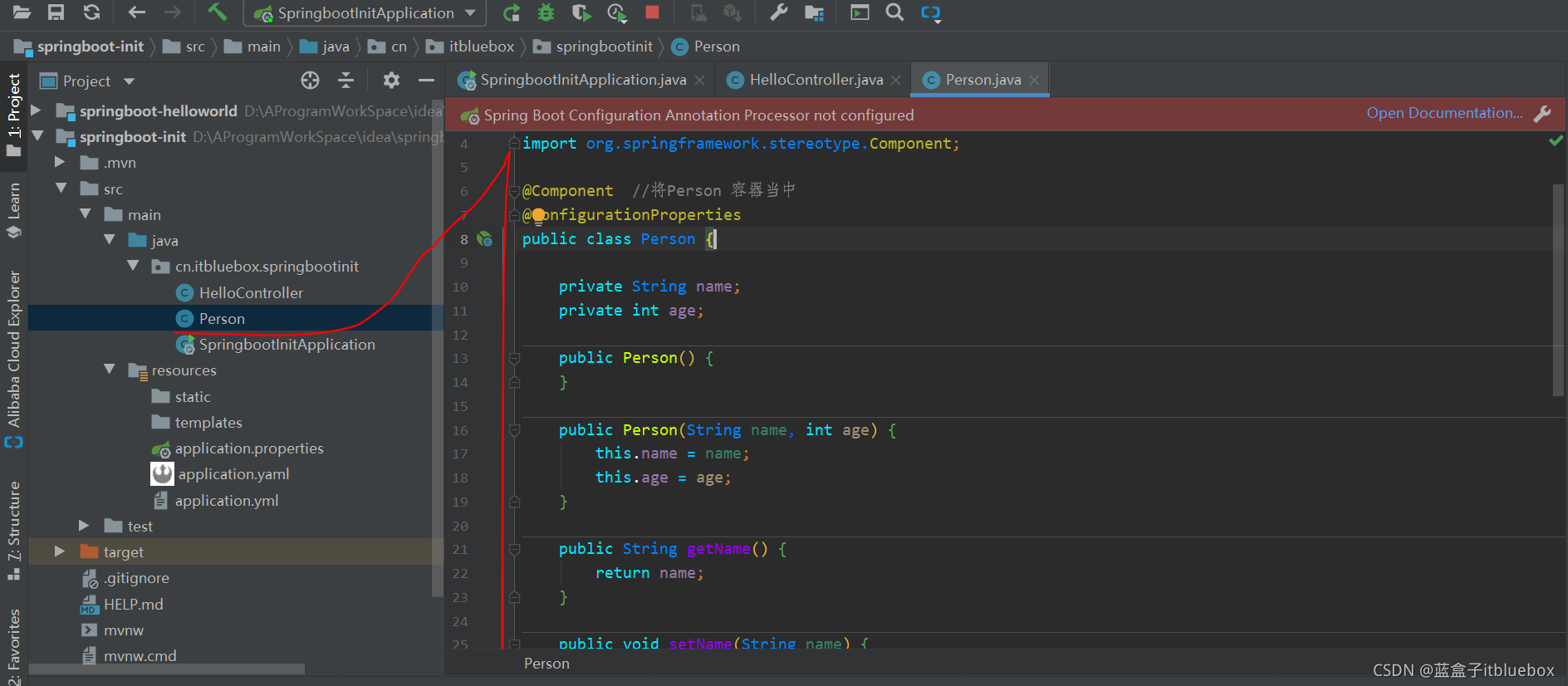This screenshot has height=686, width=1568.
Task: Click itbluebox in breadcrumb path
Action: click(482, 47)
